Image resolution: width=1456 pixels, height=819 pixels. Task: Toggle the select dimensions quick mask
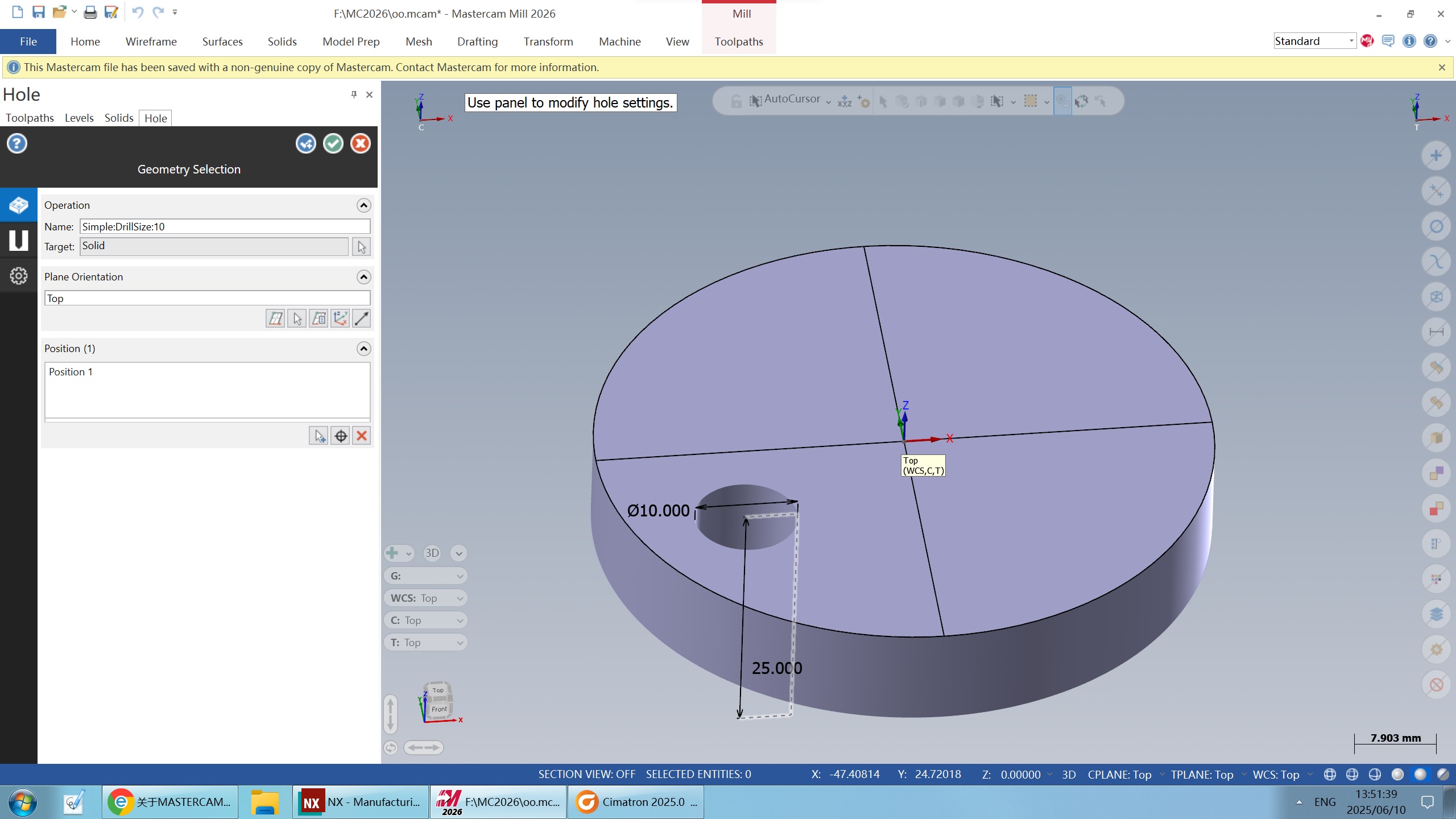[x=1436, y=332]
